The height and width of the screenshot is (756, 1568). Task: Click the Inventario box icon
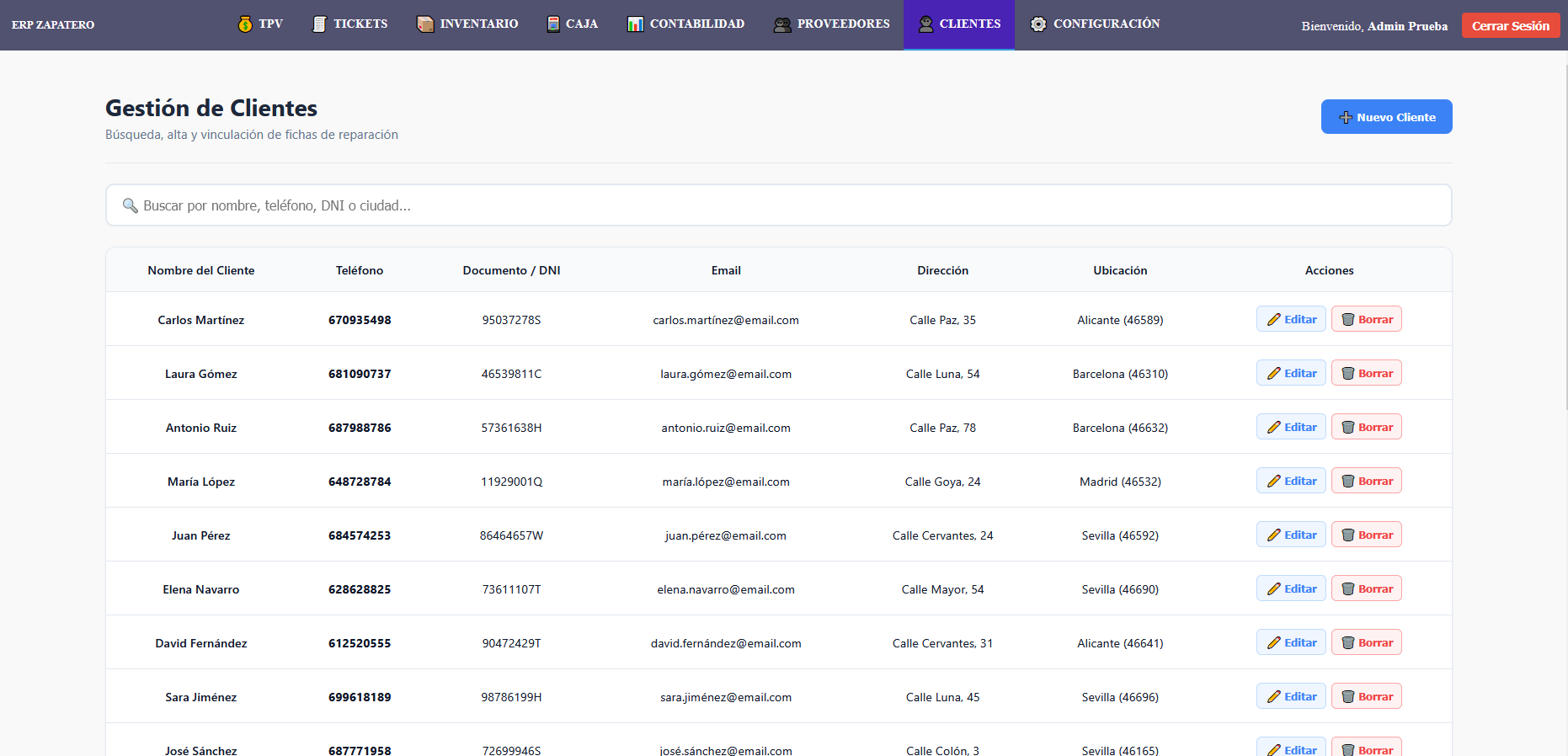(425, 24)
